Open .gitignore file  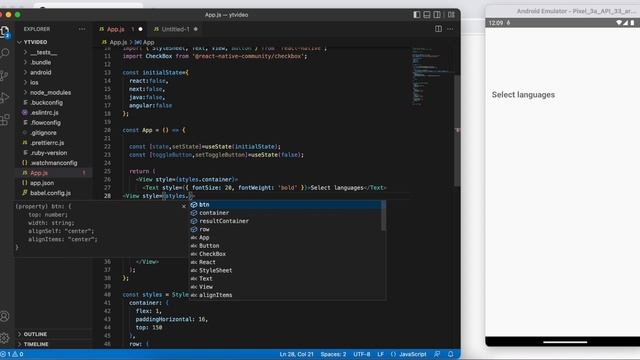pyautogui.click(x=43, y=133)
